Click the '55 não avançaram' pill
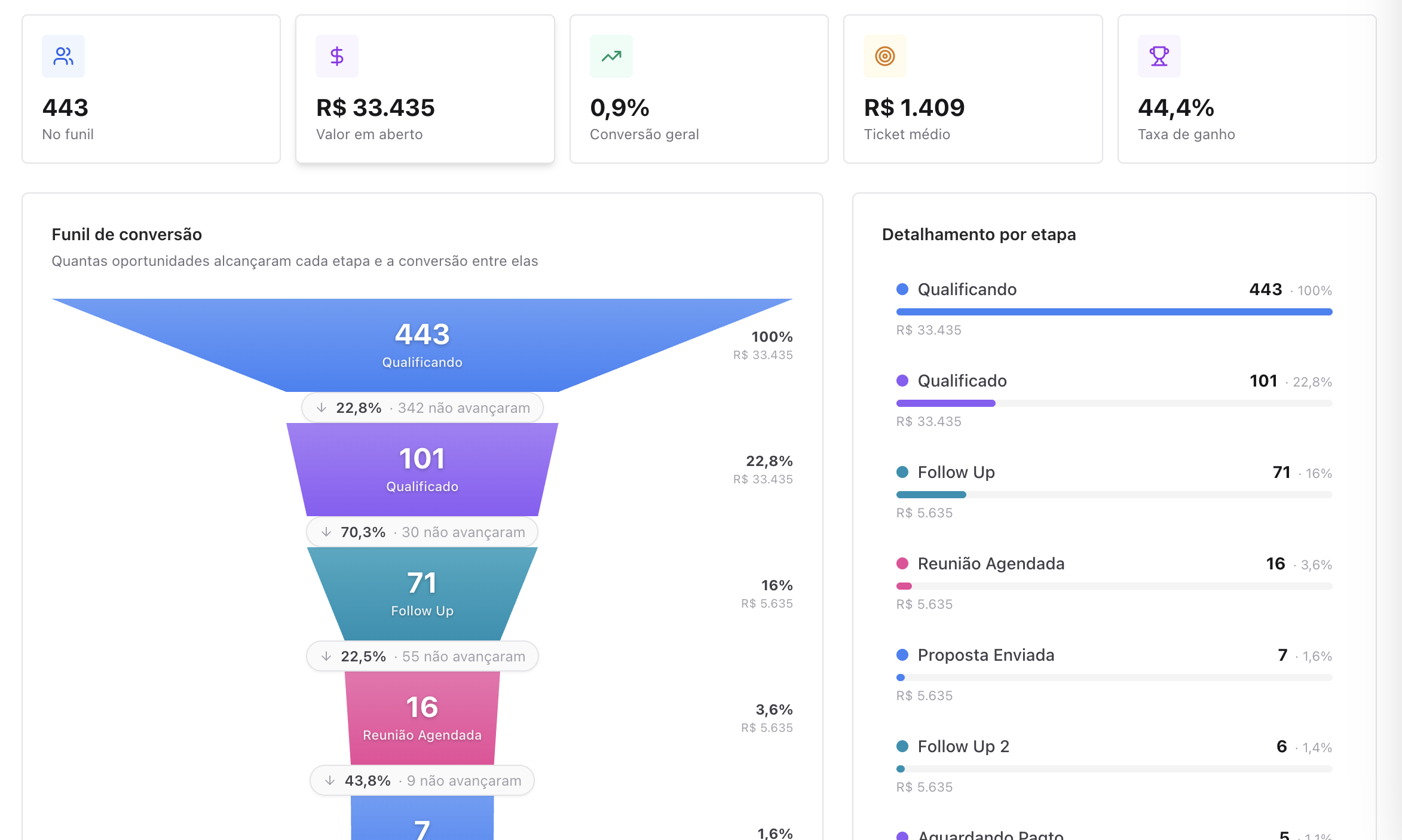This screenshot has width=1402, height=840. tap(423, 656)
